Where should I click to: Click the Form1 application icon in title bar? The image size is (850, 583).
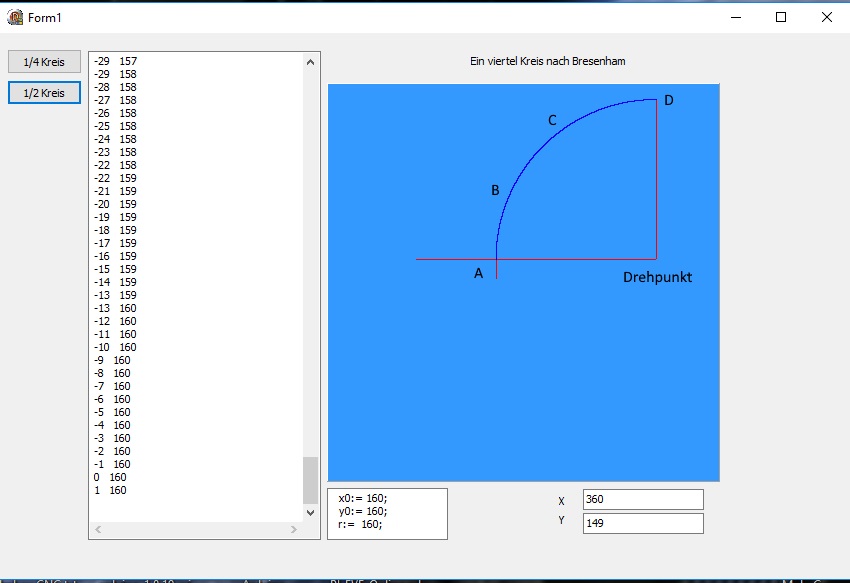point(15,17)
